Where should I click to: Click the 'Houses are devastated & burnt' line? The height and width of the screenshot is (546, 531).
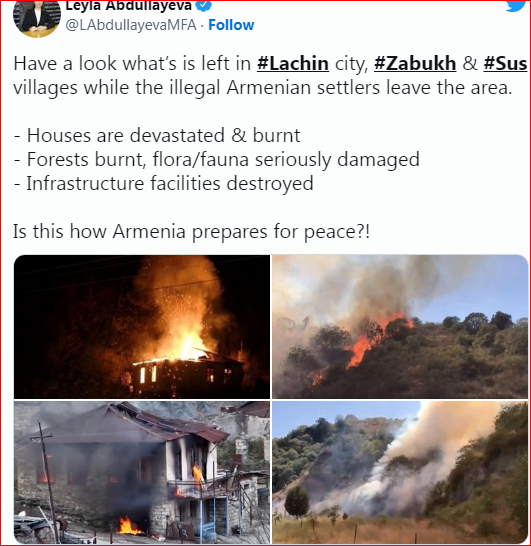click(x=157, y=135)
